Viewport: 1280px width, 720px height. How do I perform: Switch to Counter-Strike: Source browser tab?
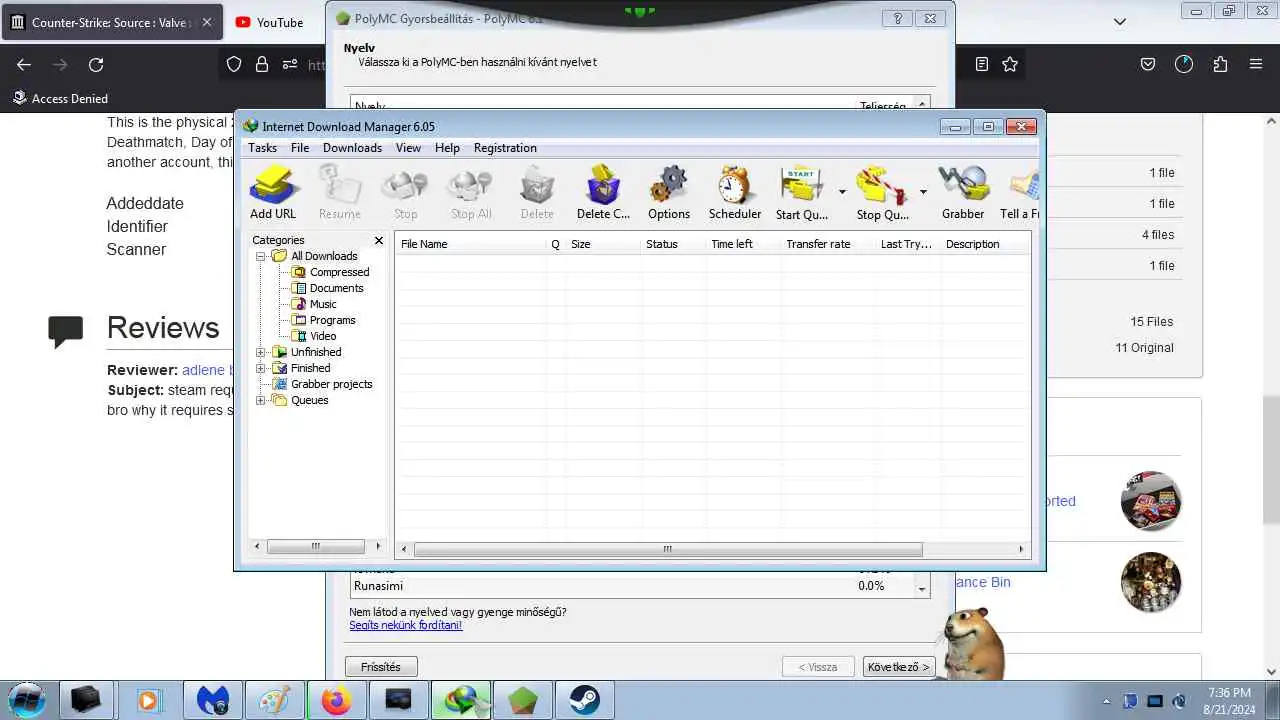[x=112, y=22]
